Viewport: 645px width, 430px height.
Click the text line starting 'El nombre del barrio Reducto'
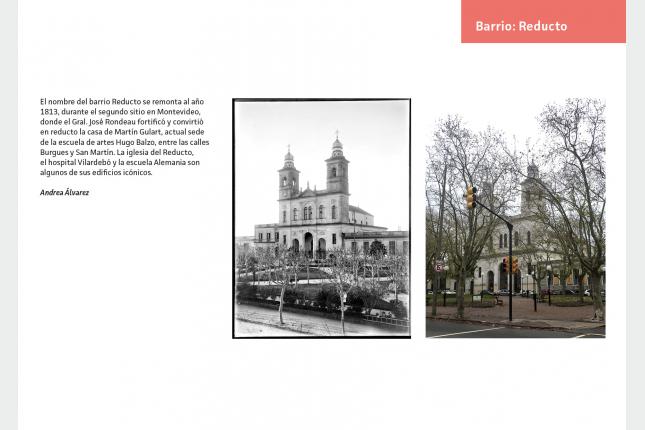(122, 102)
